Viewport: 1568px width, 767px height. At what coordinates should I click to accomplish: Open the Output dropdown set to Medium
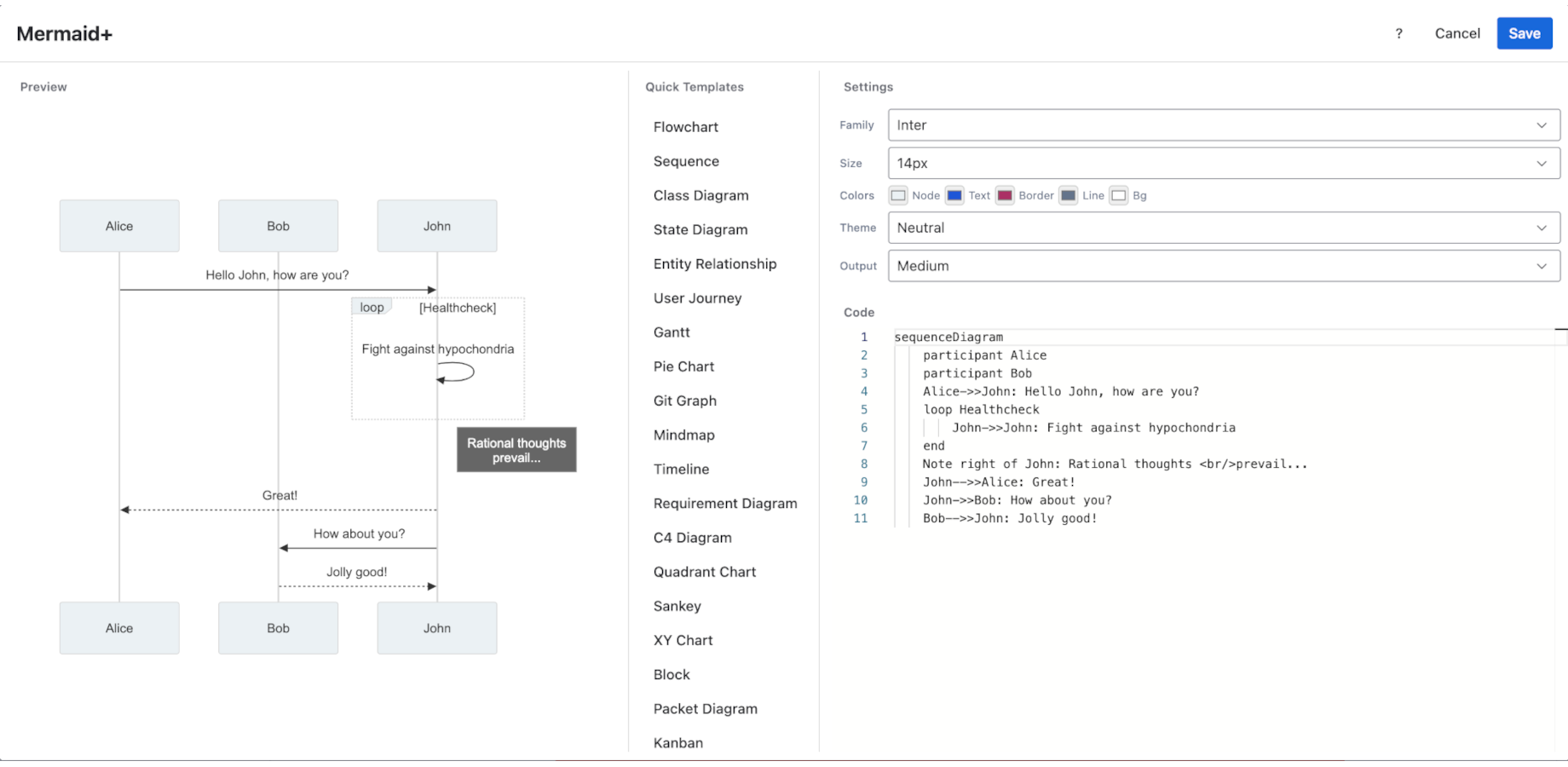[x=1224, y=265]
